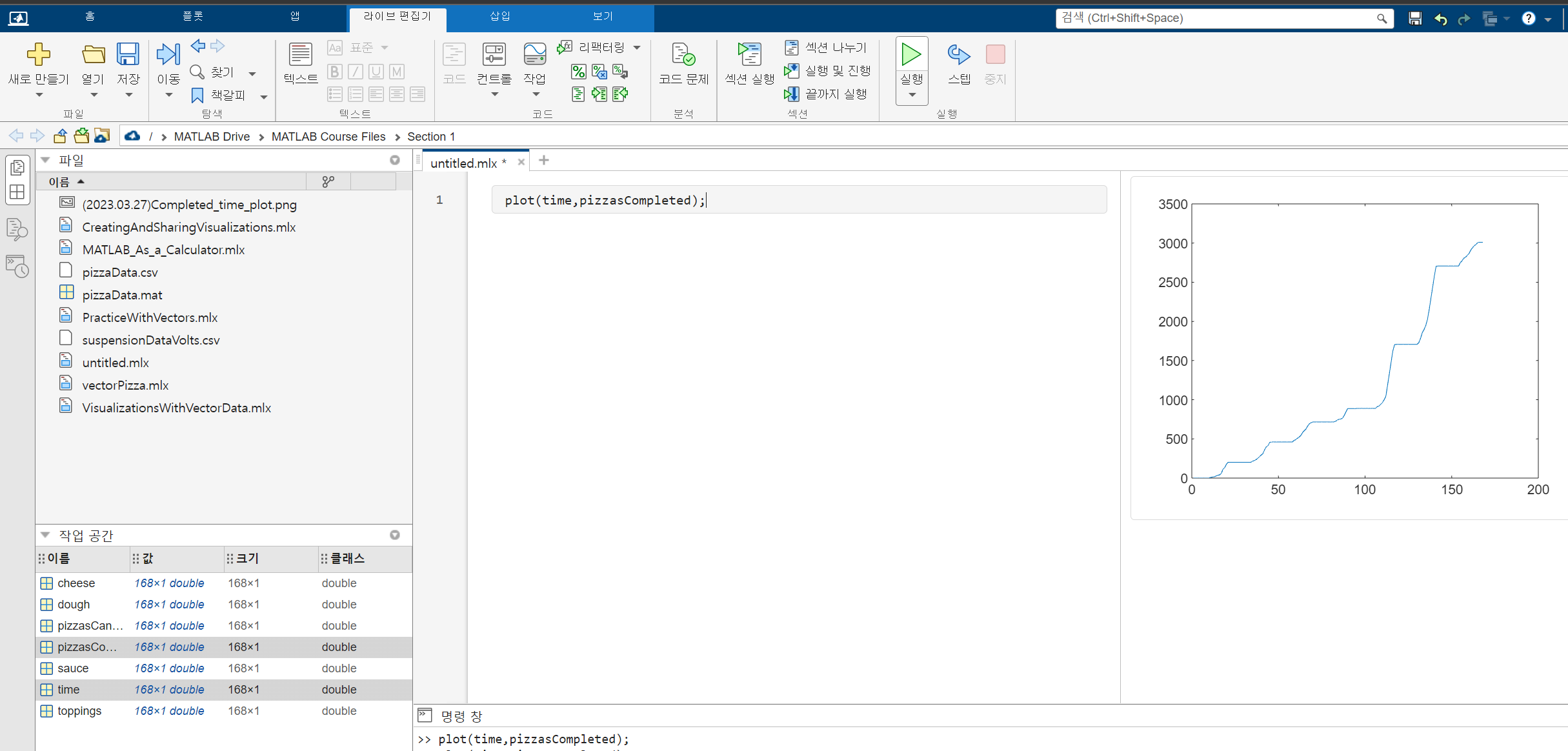Collapse the Workspace panel
Screen dimensions: 1568x751
tap(45, 535)
